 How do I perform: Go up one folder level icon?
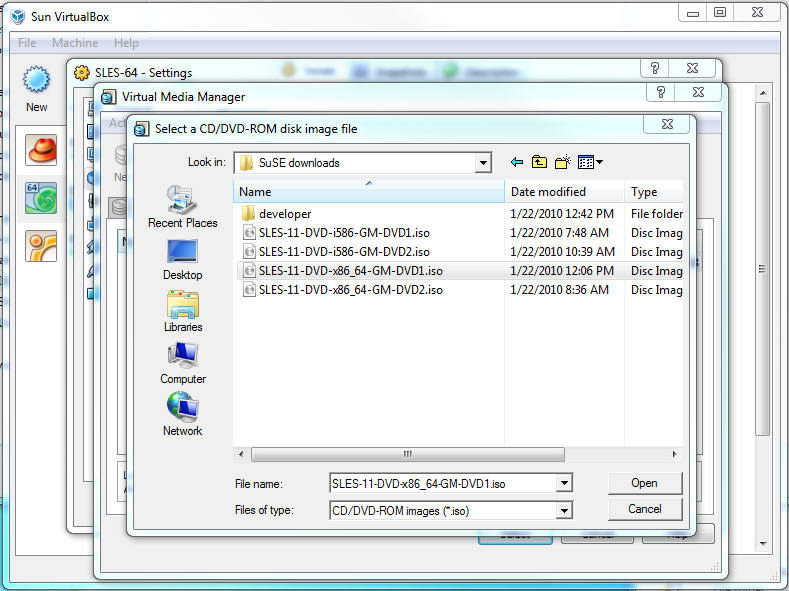[539, 162]
